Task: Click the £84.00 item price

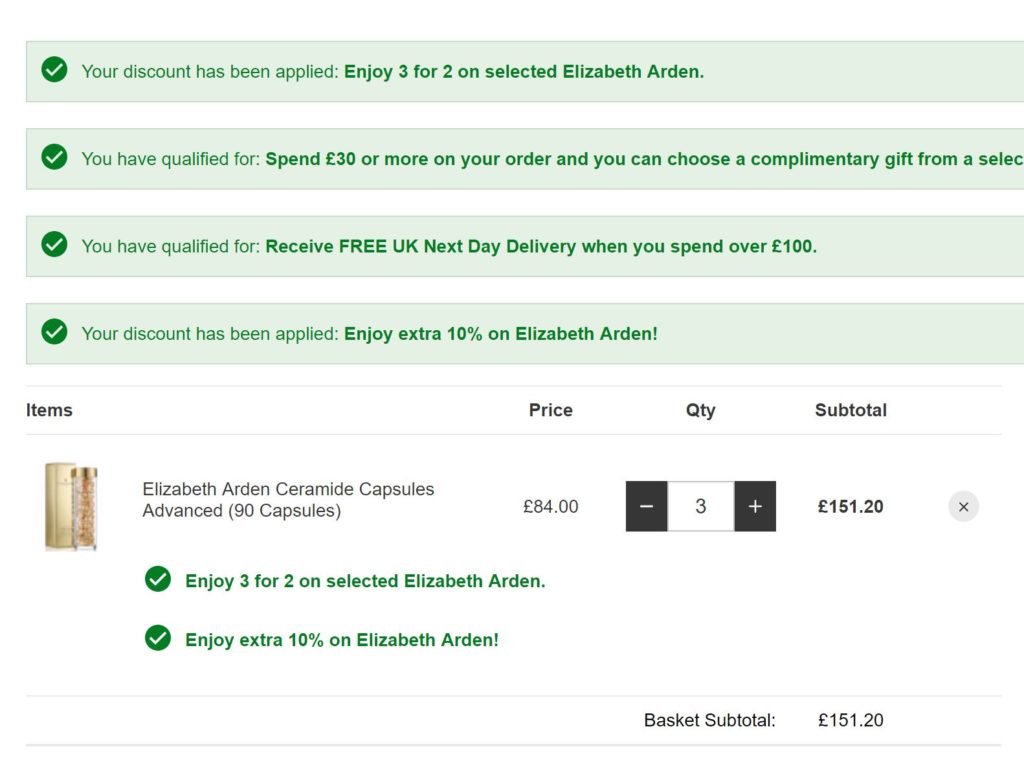Action: click(x=550, y=507)
